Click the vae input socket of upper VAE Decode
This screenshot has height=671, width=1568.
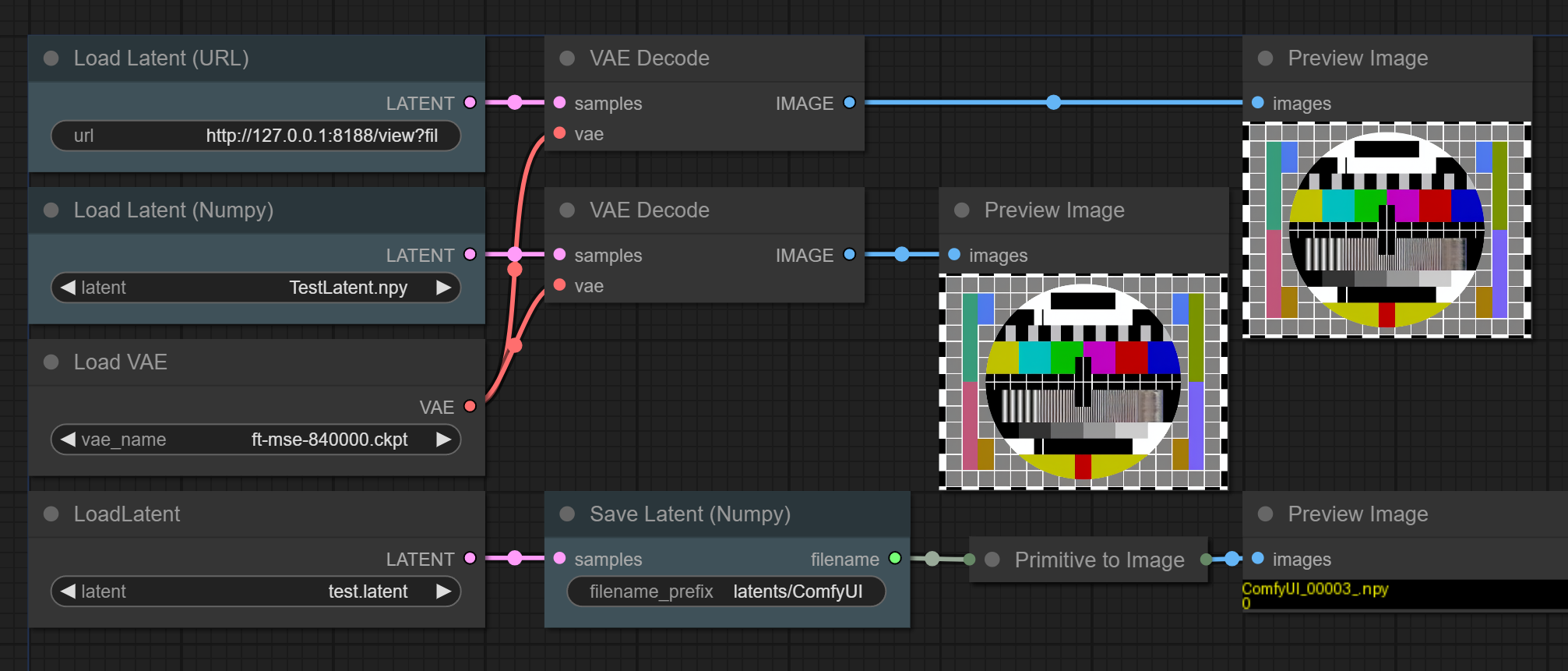pos(559,133)
